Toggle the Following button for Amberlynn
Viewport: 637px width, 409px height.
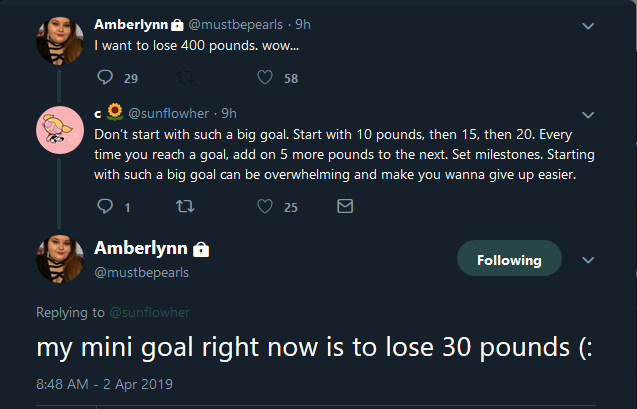pos(509,258)
